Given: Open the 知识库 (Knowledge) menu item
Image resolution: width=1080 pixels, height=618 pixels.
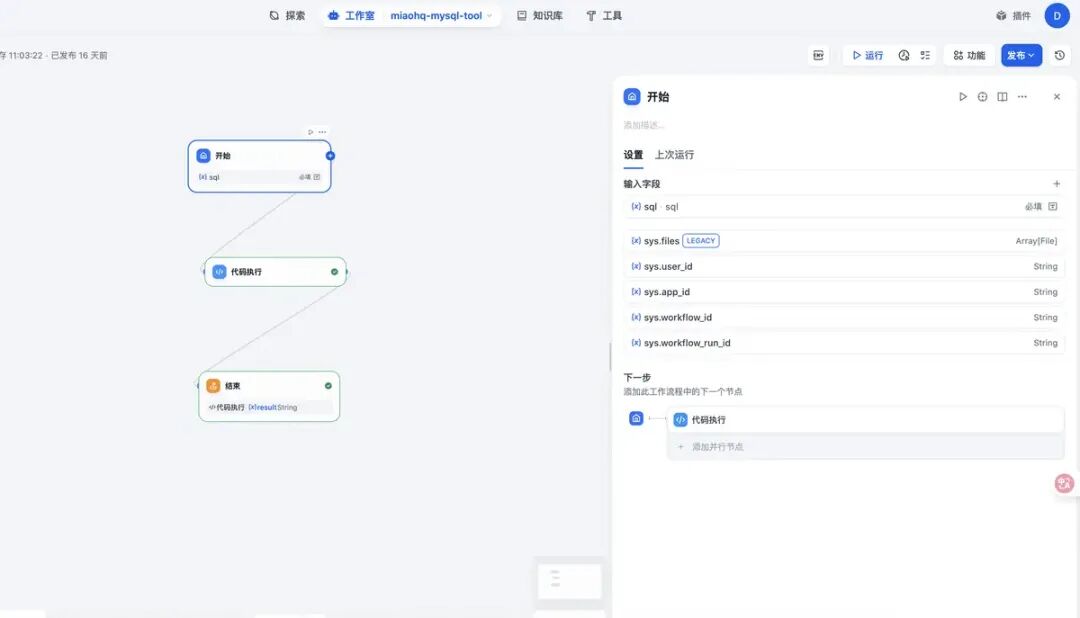Looking at the screenshot, I should [x=540, y=15].
